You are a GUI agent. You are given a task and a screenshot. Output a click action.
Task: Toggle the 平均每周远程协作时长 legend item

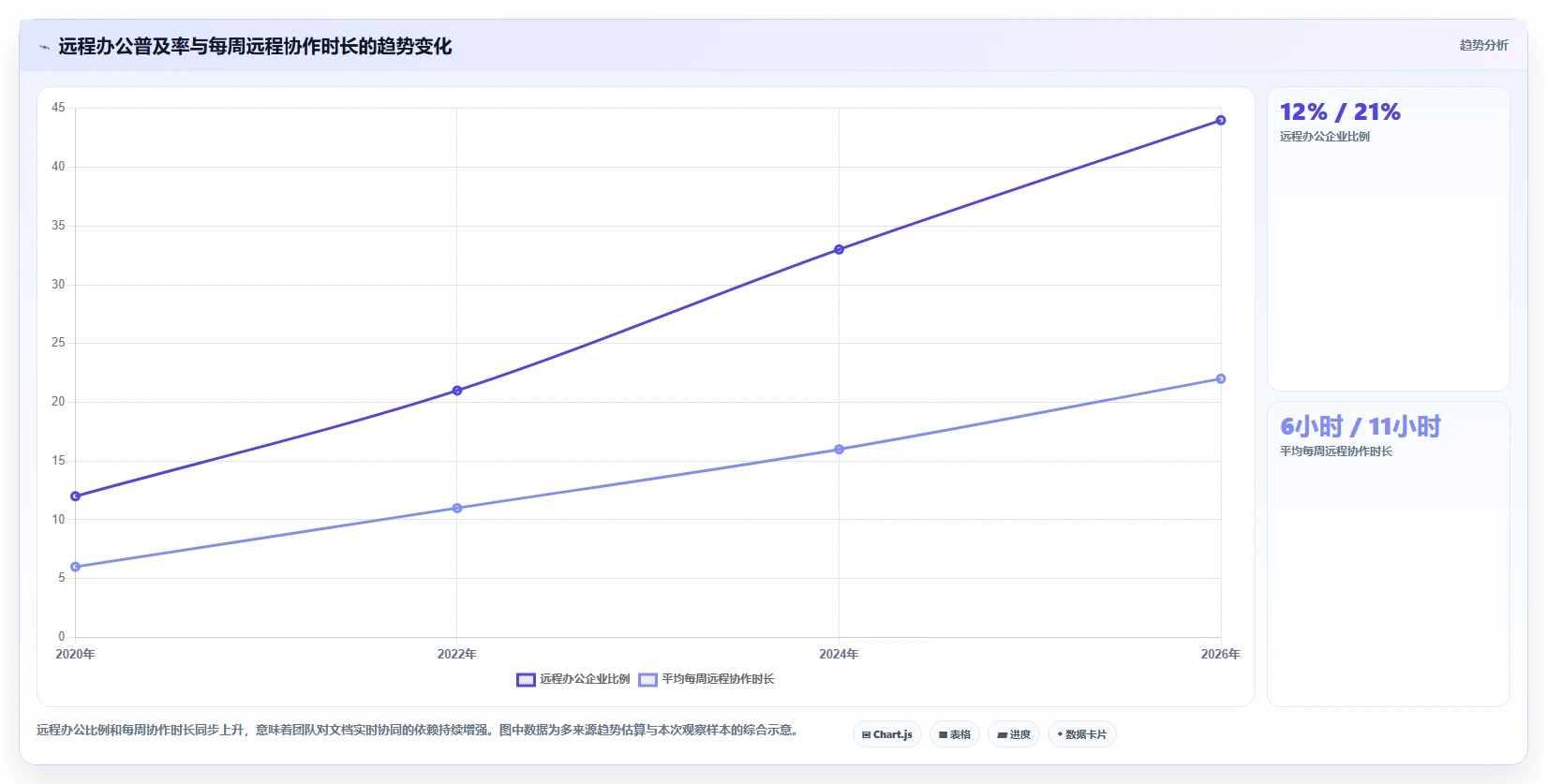[707, 679]
